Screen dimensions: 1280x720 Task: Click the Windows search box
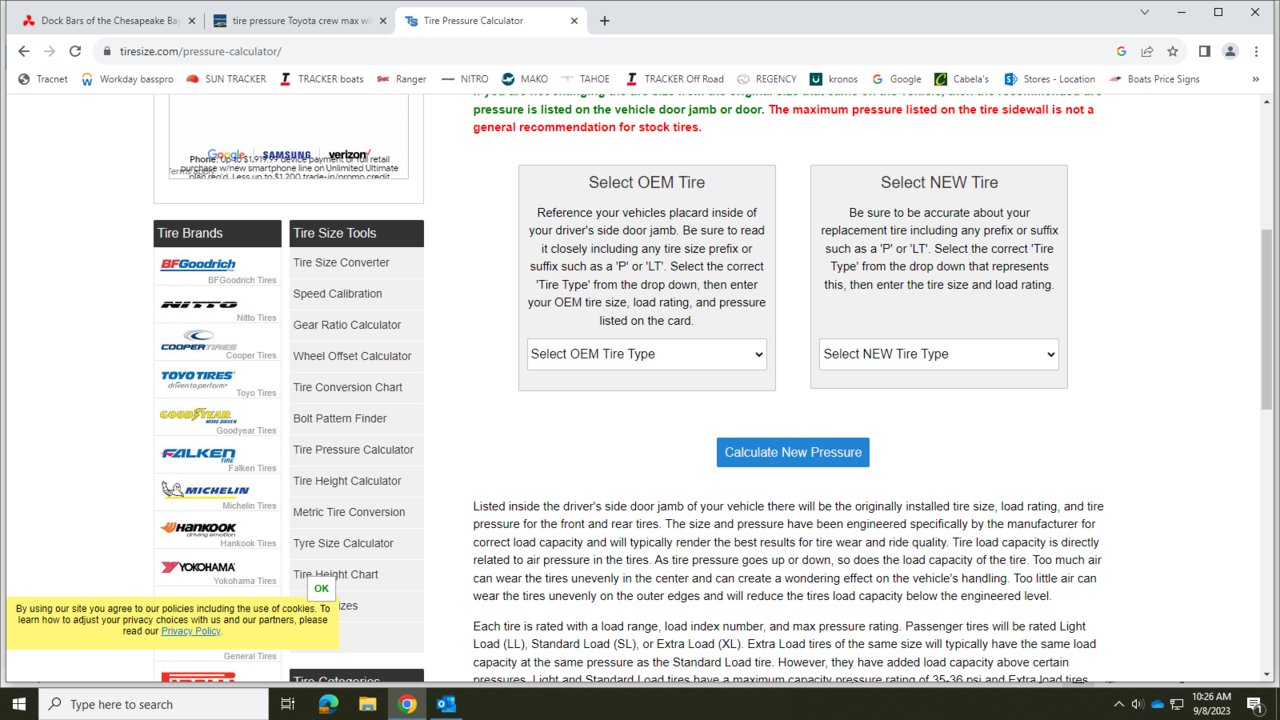tap(154, 704)
